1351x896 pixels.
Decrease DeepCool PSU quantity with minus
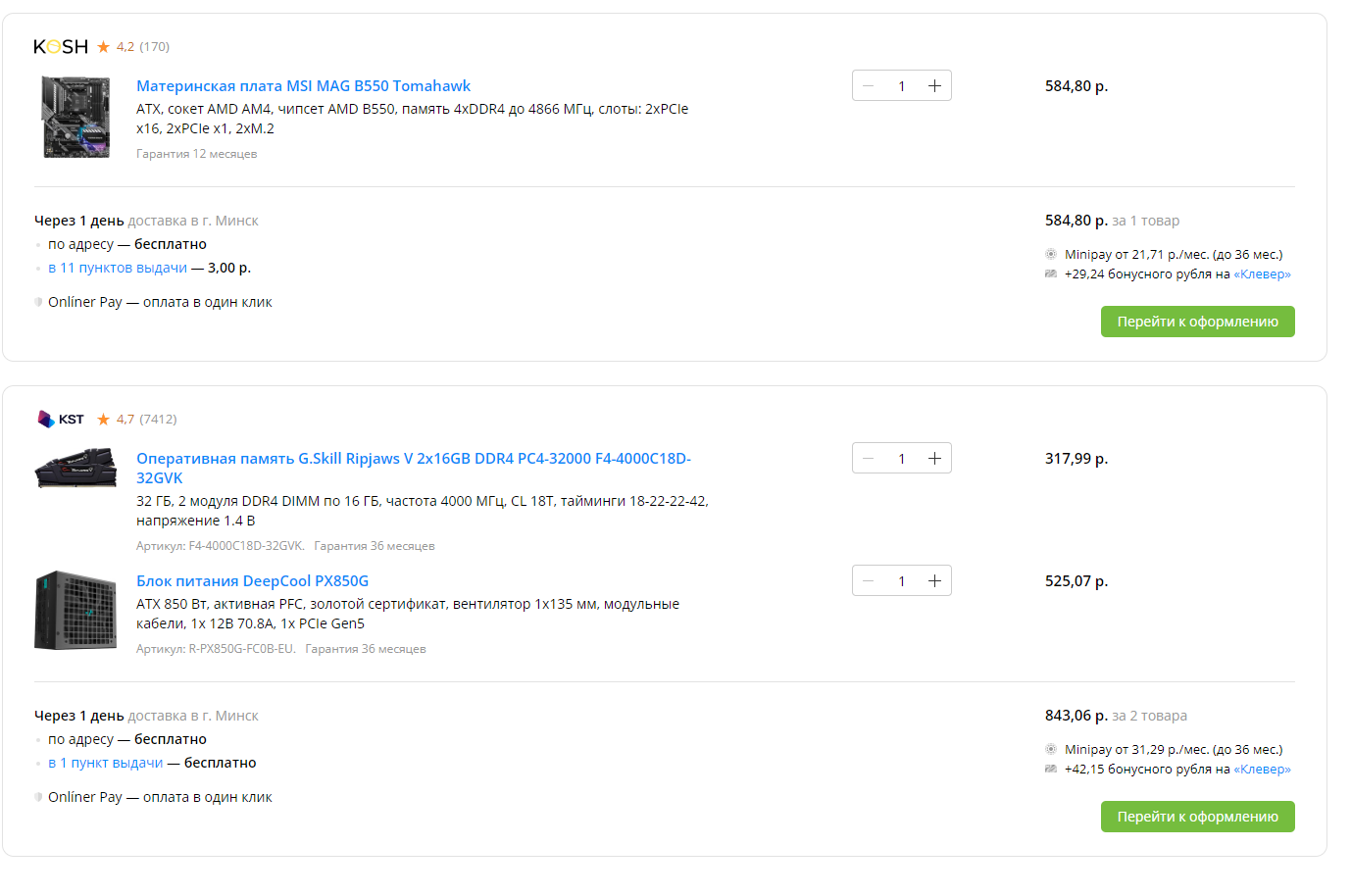[x=869, y=581]
